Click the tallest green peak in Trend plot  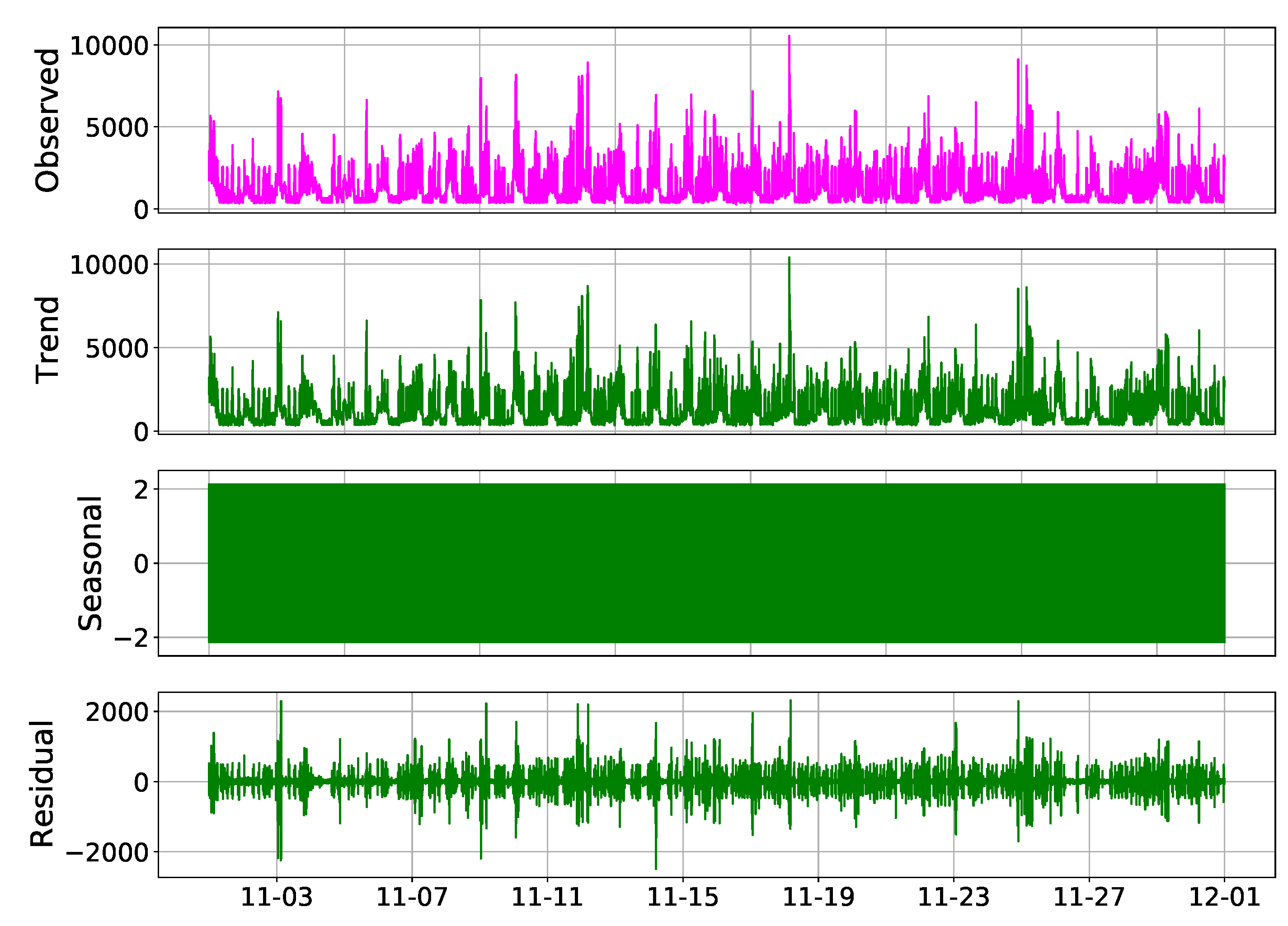point(790,259)
